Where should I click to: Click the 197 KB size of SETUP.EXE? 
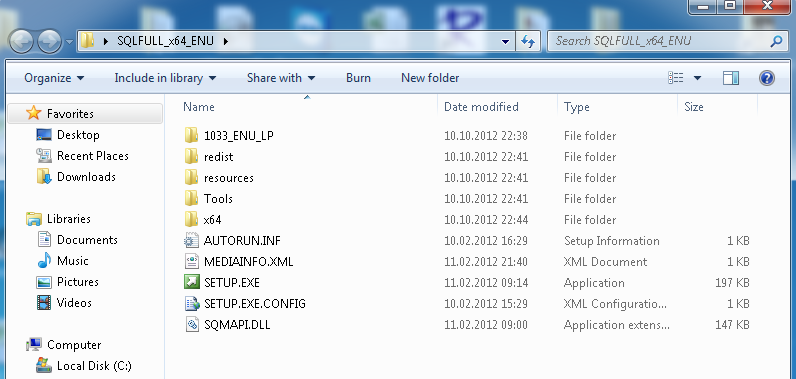tap(732, 283)
